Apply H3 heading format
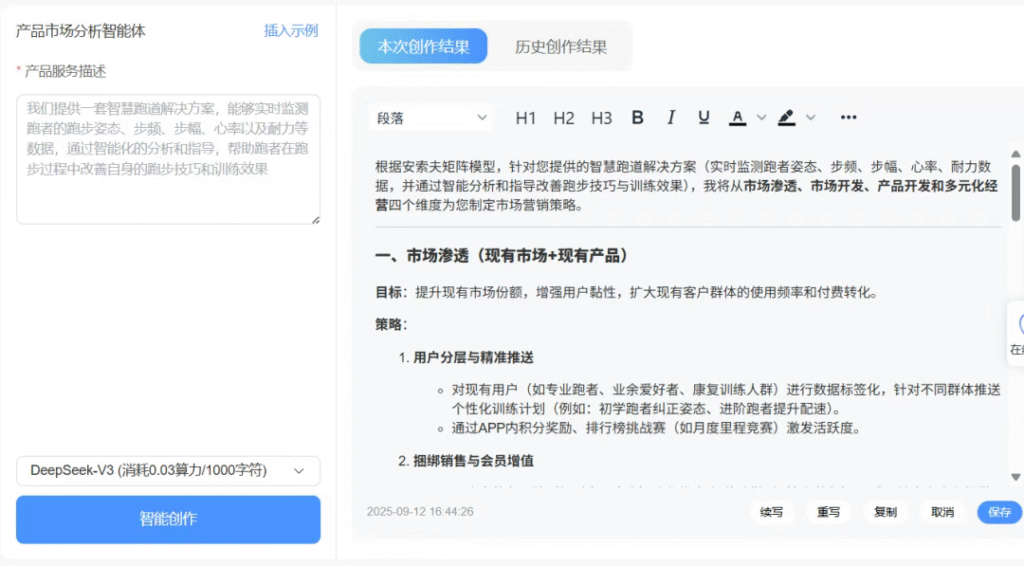This screenshot has width=1024, height=566. [601, 118]
